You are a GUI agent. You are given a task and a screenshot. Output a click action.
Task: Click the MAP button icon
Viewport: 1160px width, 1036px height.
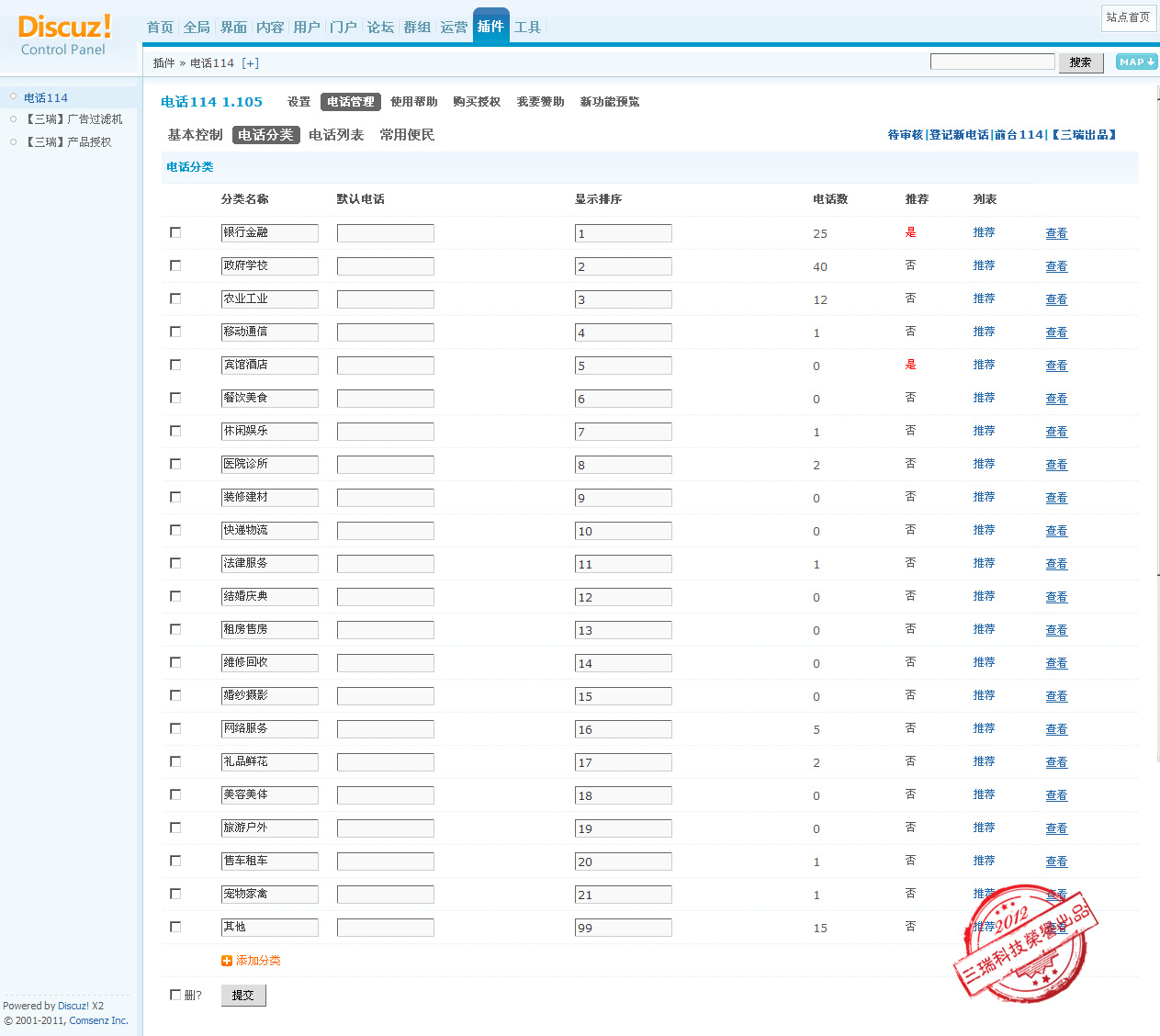1136,62
